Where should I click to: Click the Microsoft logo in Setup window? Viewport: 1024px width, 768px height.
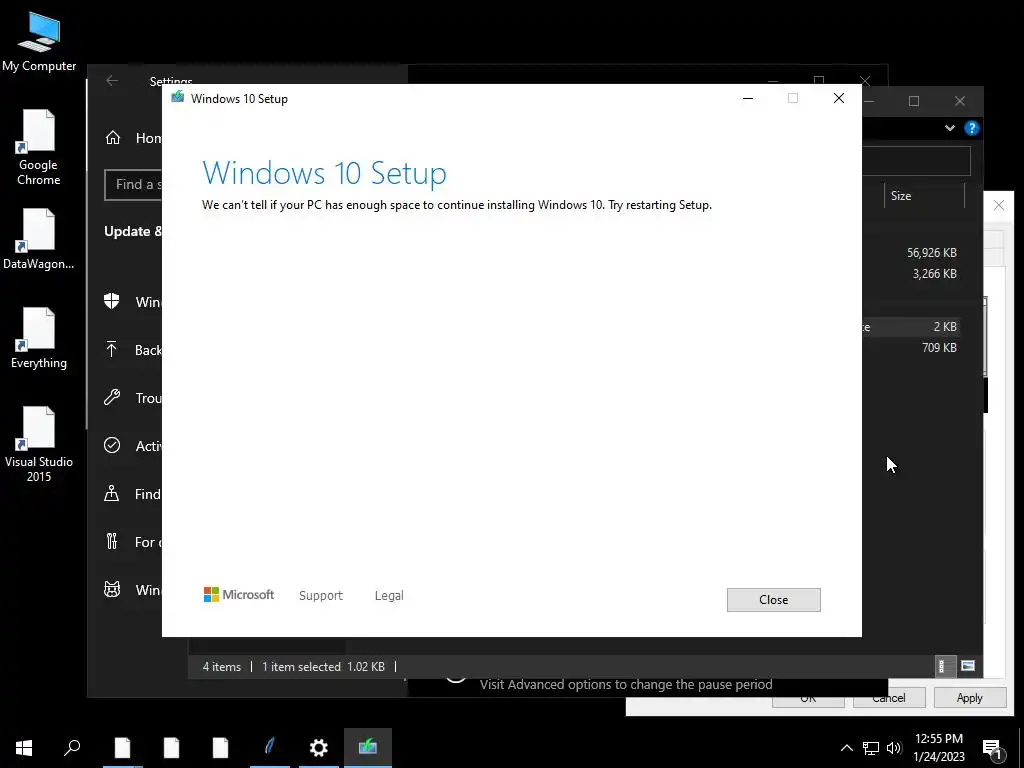tap(238, 594)
